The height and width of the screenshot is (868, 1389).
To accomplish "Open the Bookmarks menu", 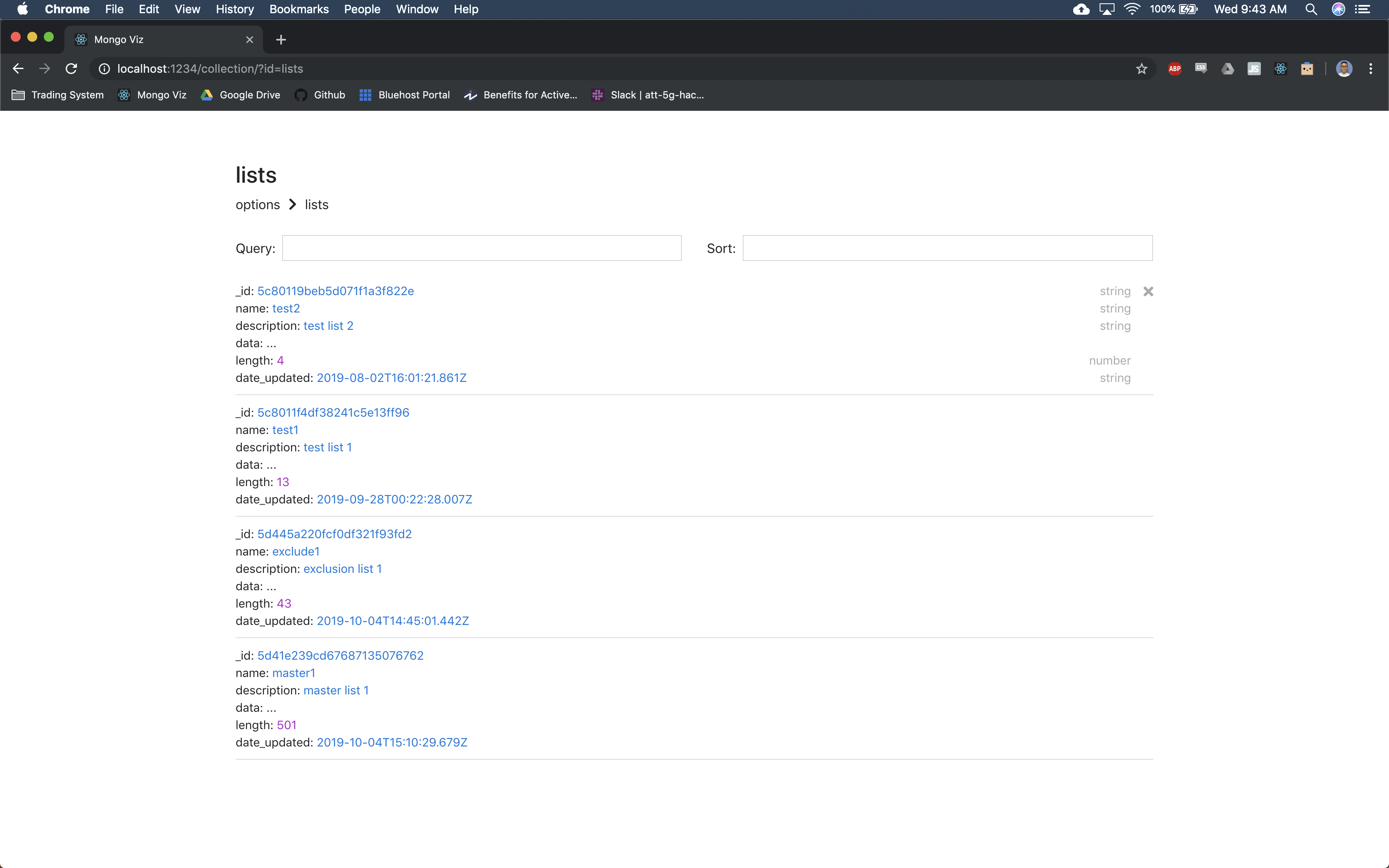I will click(x=299, y=9).
